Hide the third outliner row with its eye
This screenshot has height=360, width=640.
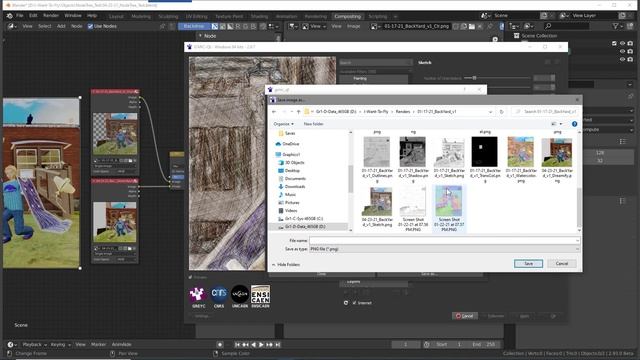click(622, 60)
